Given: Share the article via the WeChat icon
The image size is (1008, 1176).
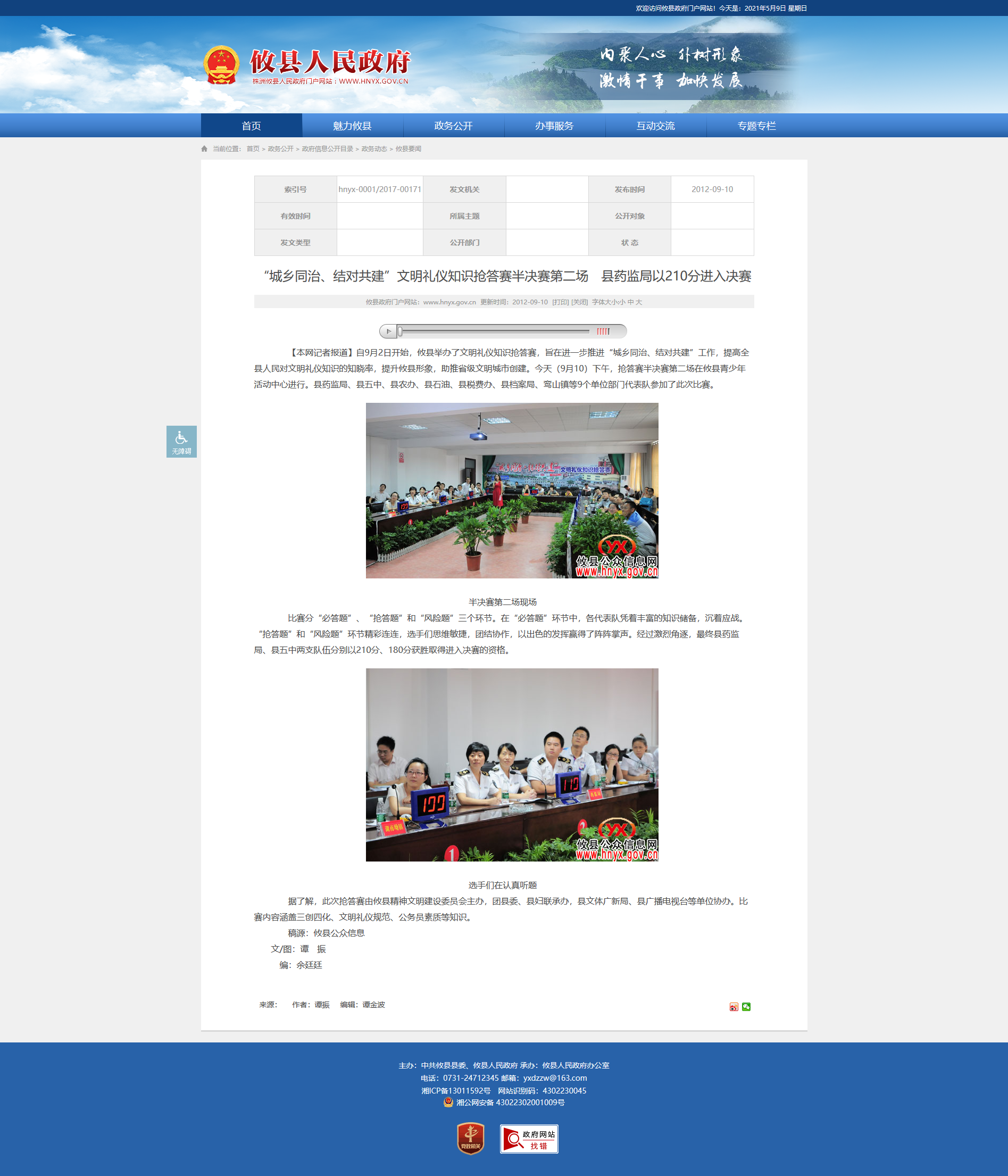Looking at the screenshot, I should [x=746, y=1007].
